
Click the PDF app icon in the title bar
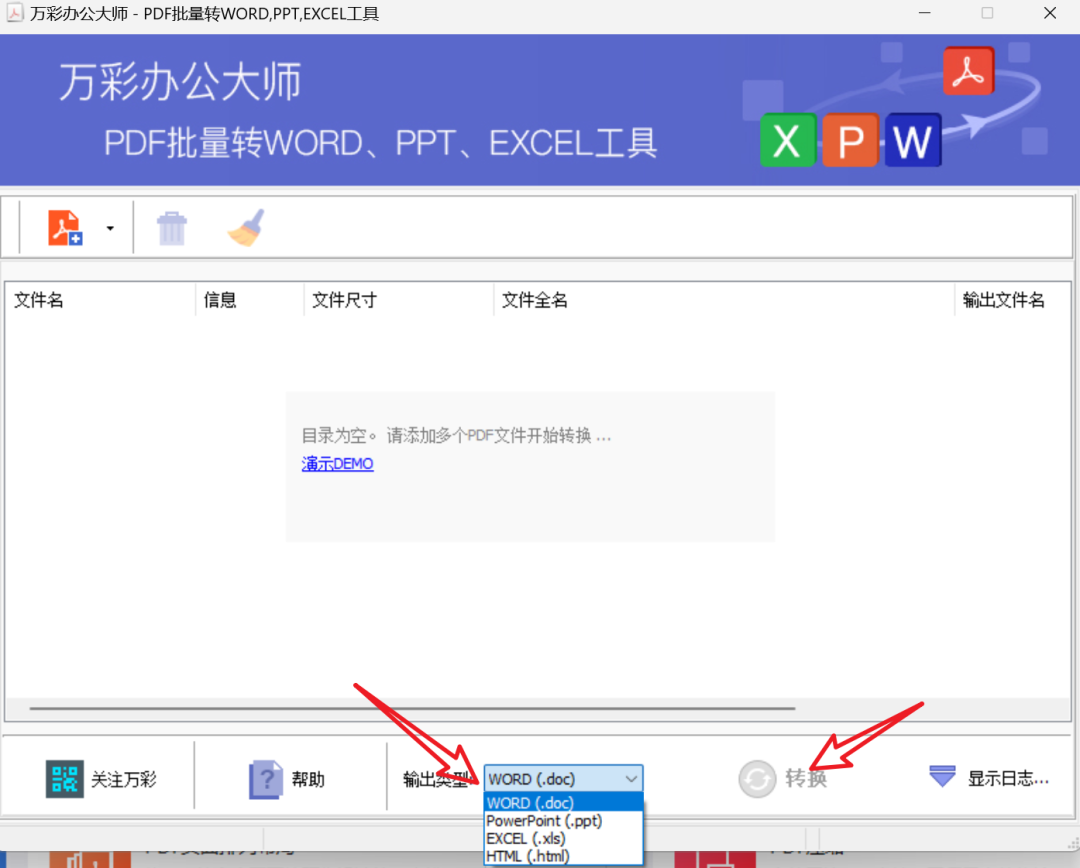pos(15,13)
